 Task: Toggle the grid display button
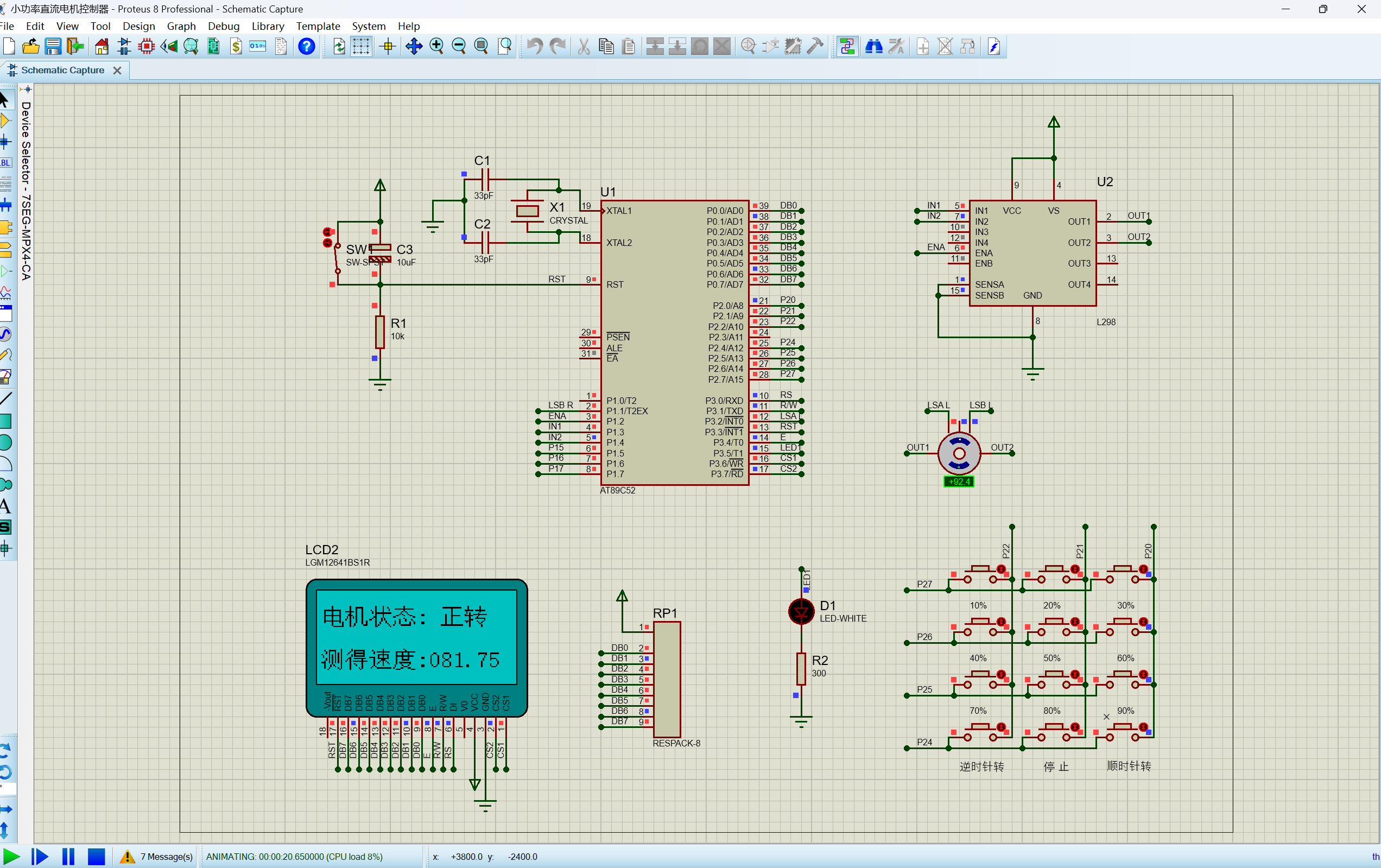tap(361, 47)
